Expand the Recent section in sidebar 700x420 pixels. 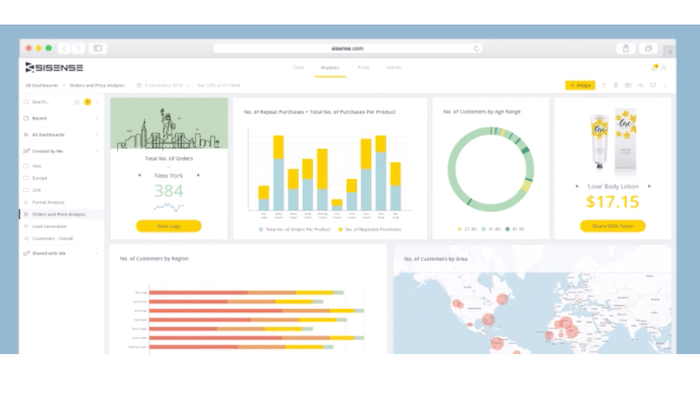(61, 118)
